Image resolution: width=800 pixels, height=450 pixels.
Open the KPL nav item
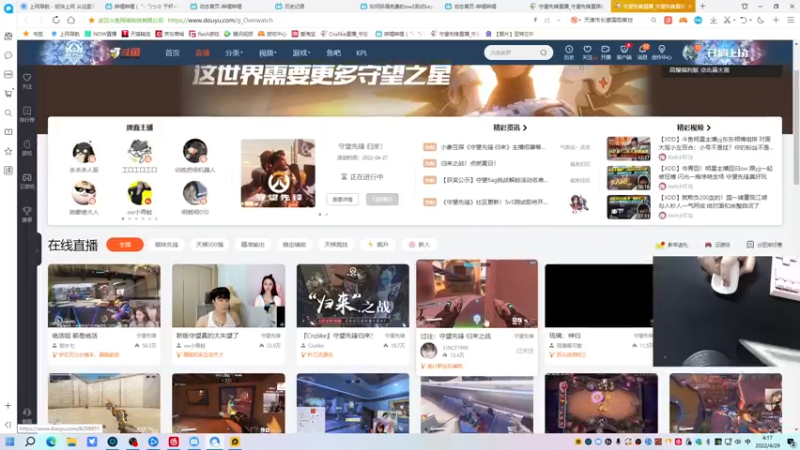[362, 53]
